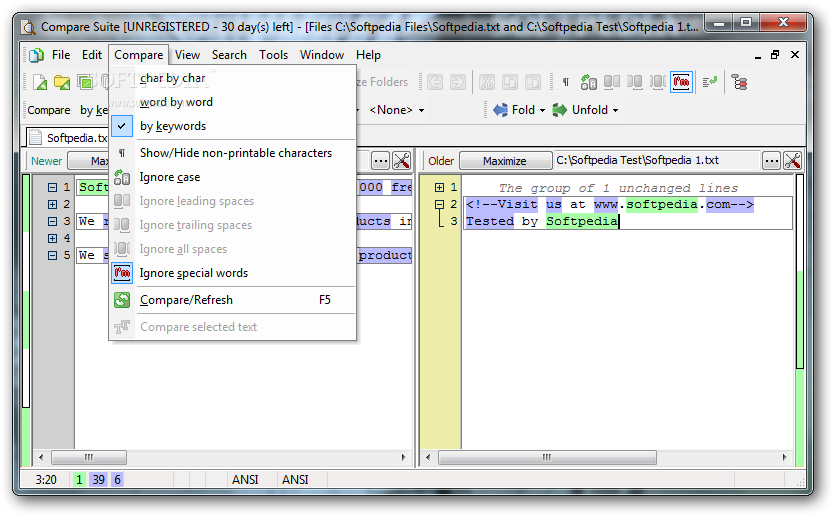Open the Tools menu

coord(273,55)
